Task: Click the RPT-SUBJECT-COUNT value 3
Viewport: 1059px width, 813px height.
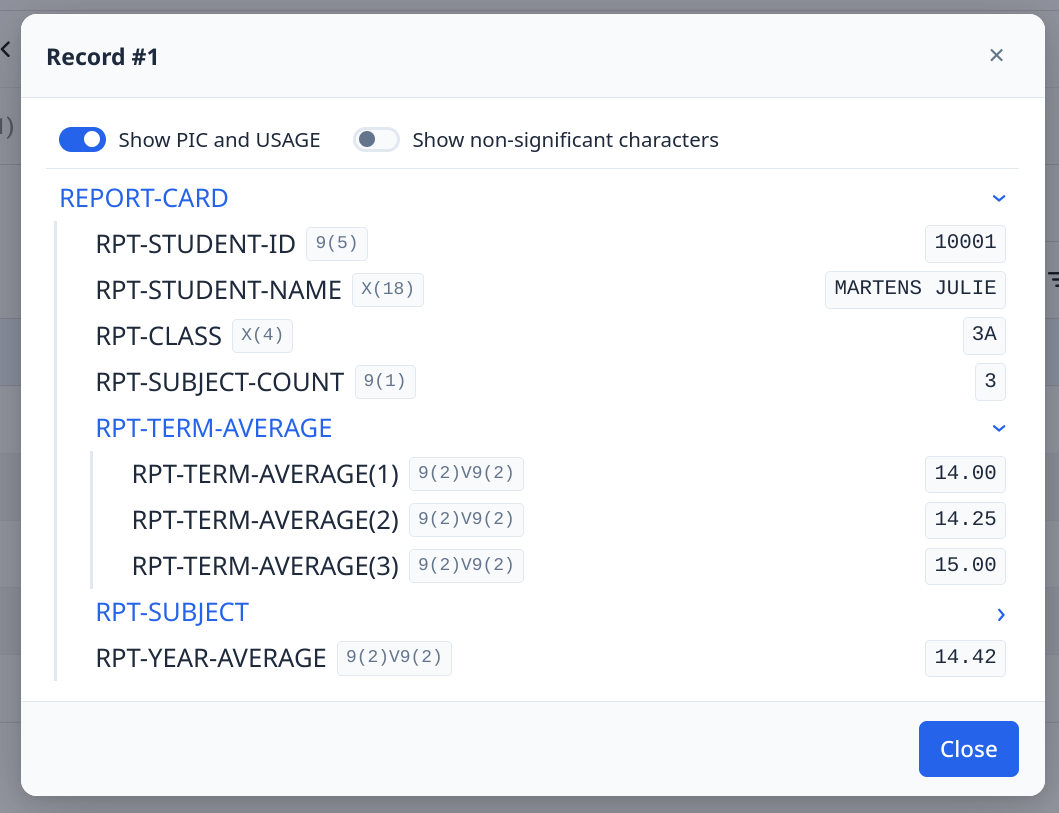Action: (x=990, y=382)
